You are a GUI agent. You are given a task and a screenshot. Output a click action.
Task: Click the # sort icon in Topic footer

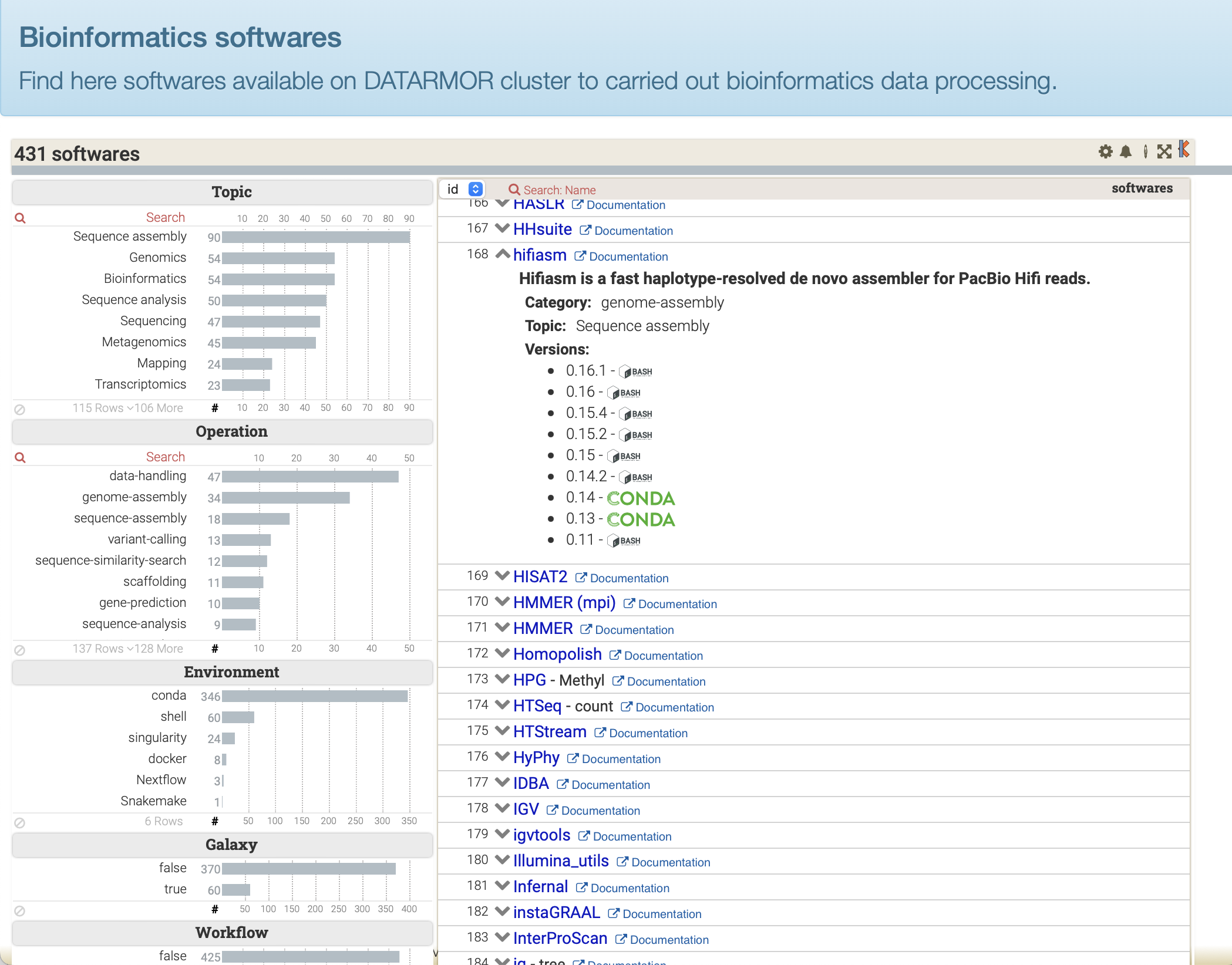pyautogui.click(x=215, y=408)
